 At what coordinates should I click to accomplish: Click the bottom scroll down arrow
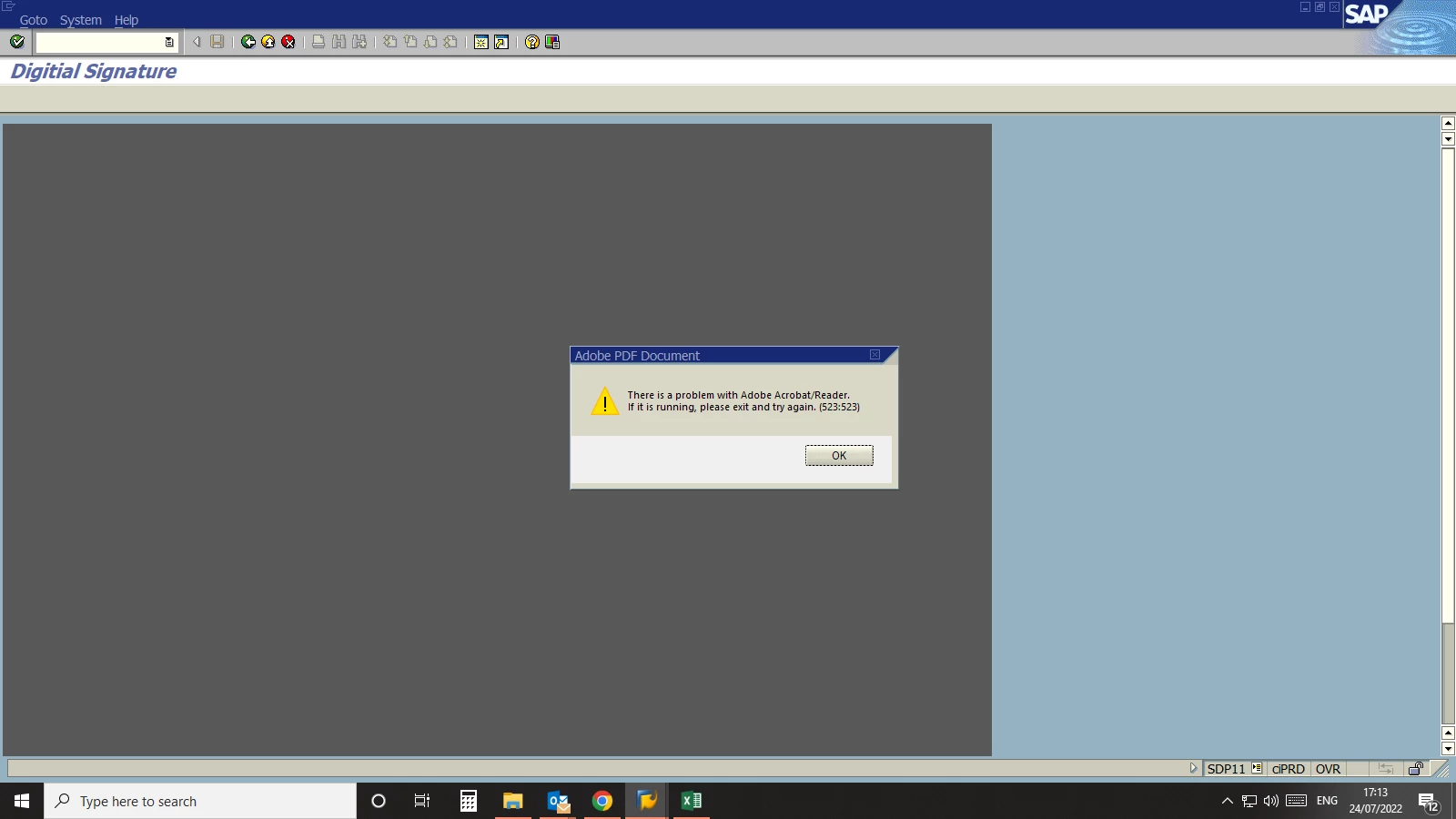1448,749
